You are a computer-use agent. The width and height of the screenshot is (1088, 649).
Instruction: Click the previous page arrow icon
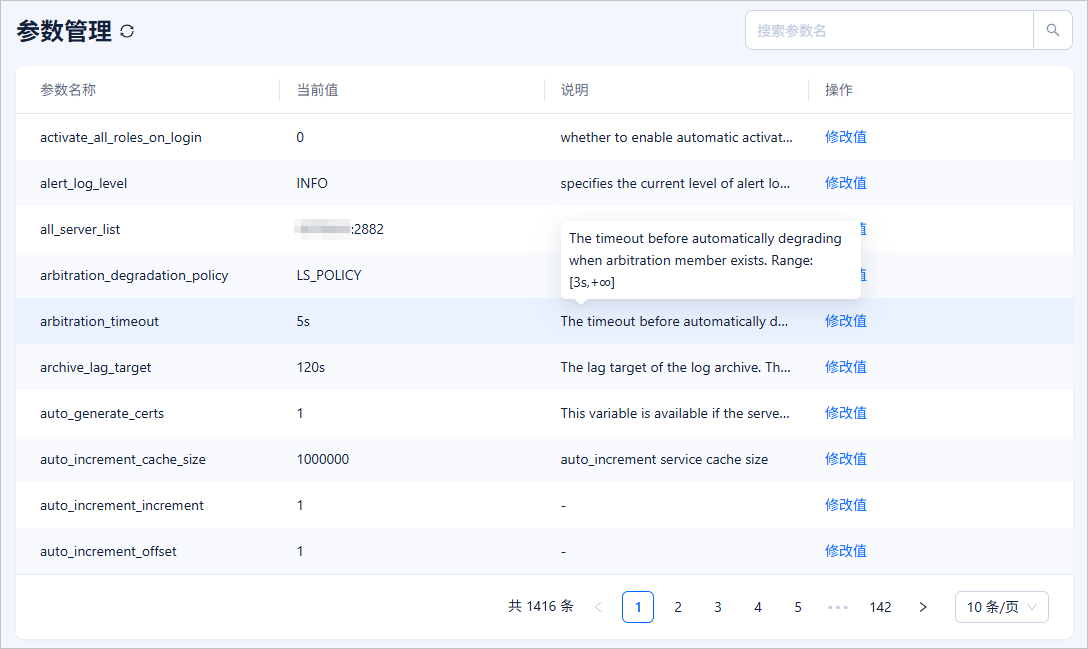[x=598, y=607]
